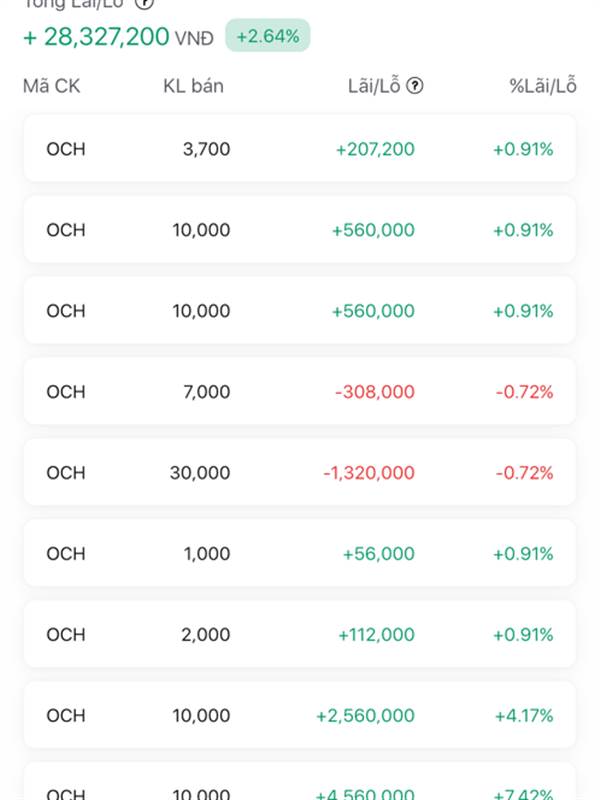This screenshot has height=800, width=600.
Task: Select the +28,327,200 VNĐ total profit amount
Action: 118,37
